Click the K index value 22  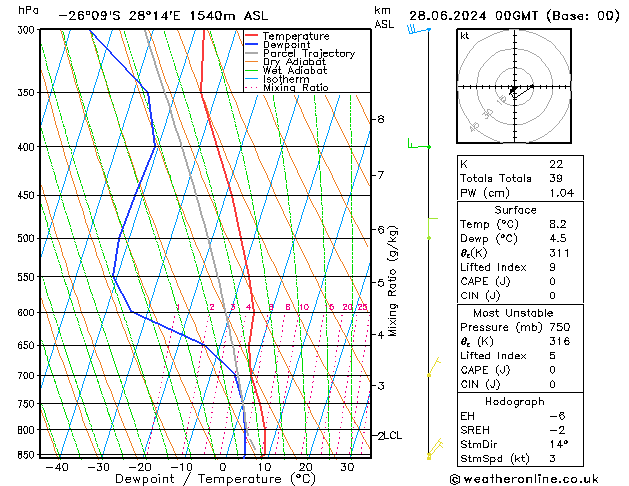point(556,164)
